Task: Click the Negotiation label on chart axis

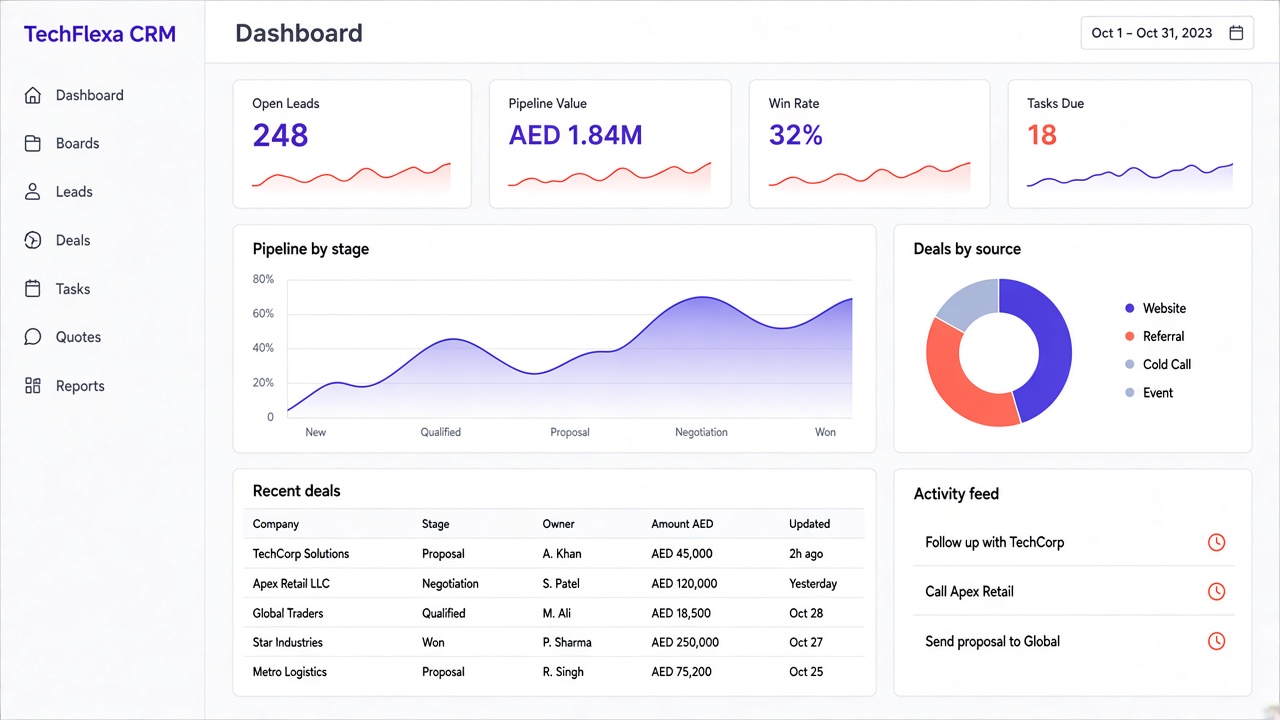Action: (701, 432)
